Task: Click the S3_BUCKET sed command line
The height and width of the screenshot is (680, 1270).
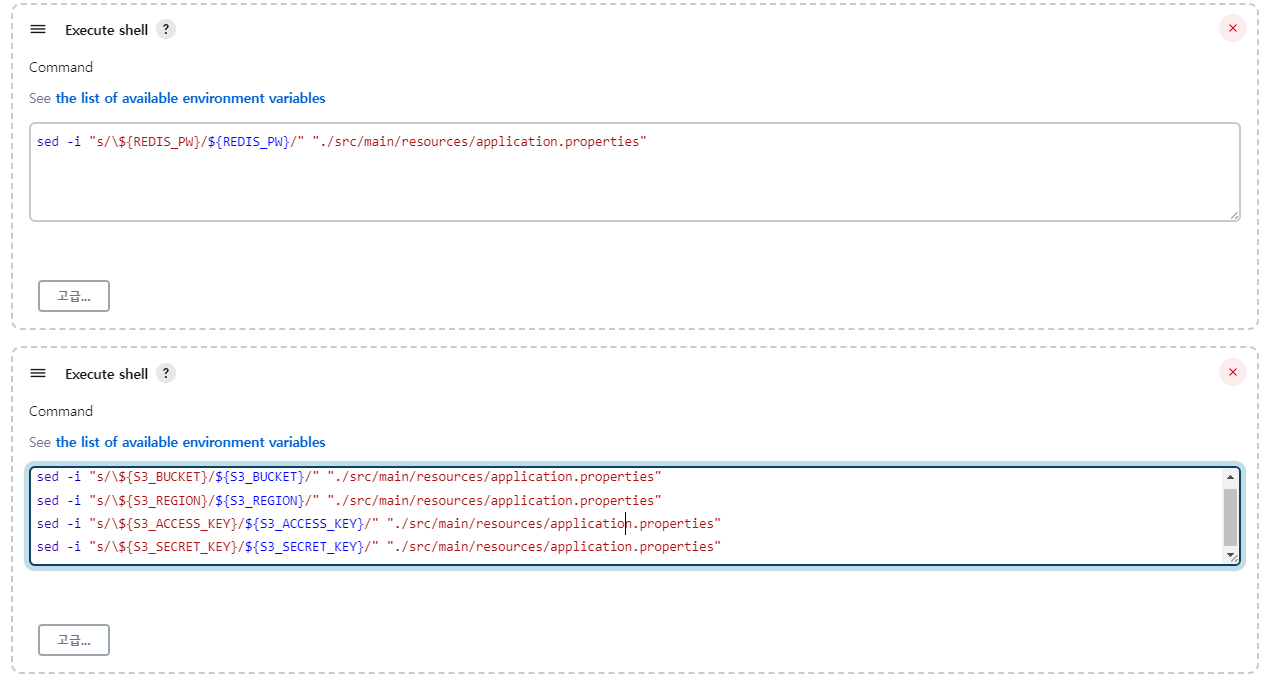Action: point(349,477)
